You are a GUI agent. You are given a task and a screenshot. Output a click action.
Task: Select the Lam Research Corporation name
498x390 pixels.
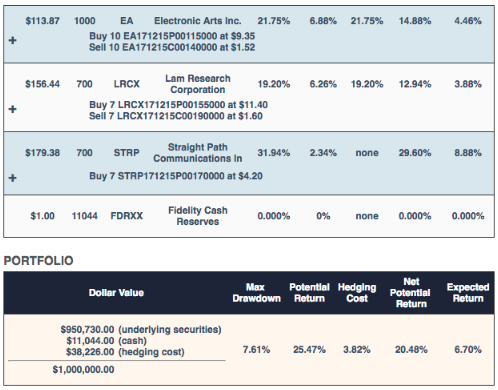[198, 84]
